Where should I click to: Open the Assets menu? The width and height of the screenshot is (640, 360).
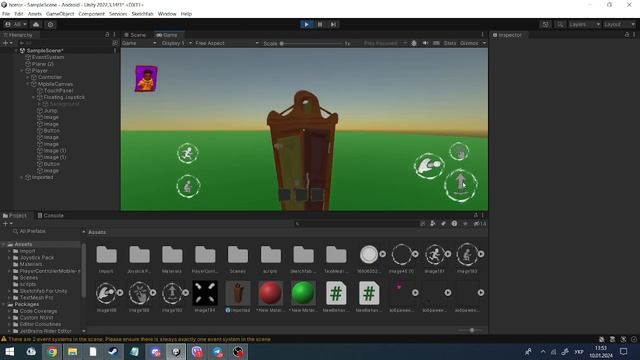pyautogui.click(x=35, y=14)
